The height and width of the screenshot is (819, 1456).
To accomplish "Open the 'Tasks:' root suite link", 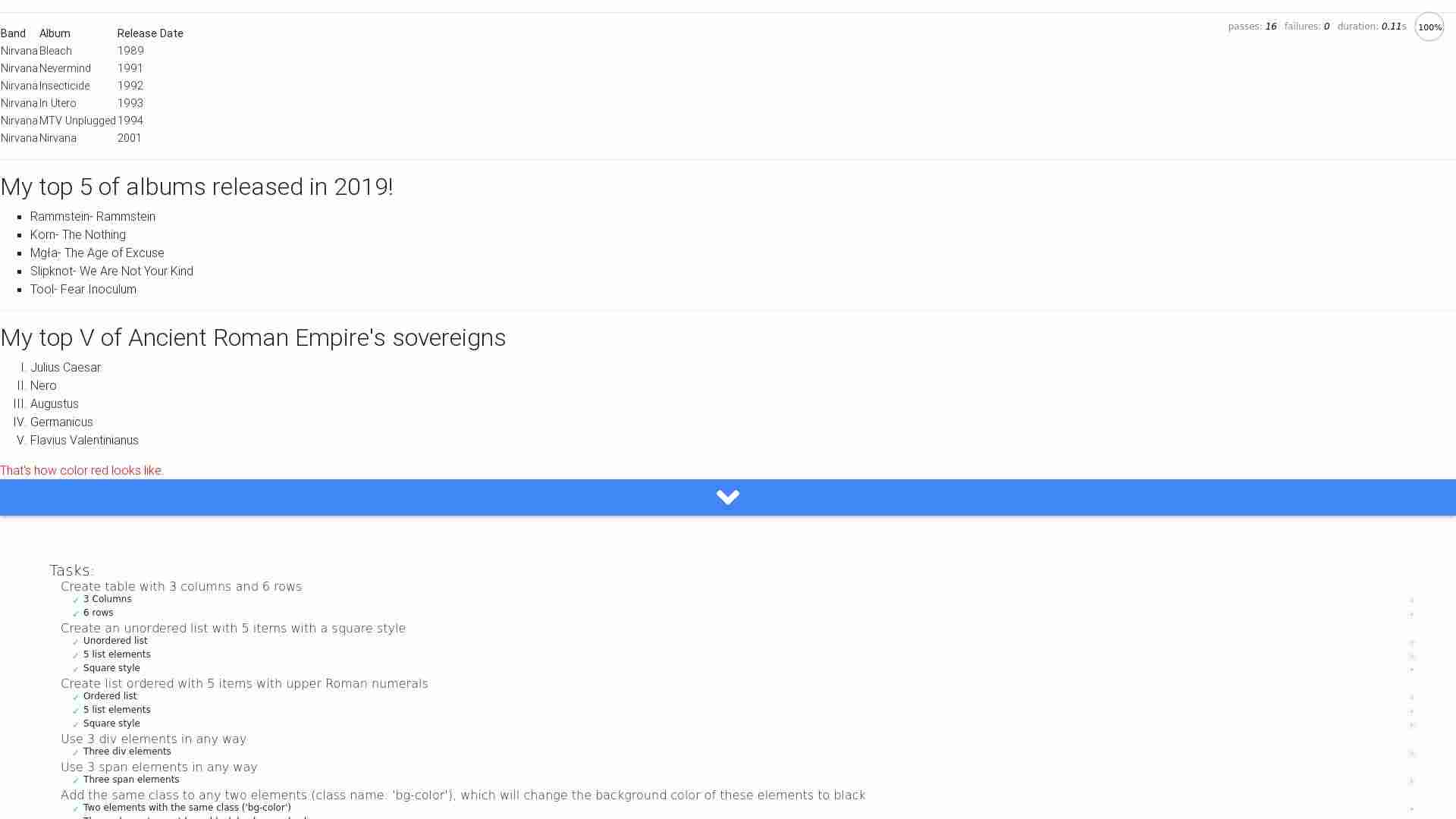I will (71, 570).
